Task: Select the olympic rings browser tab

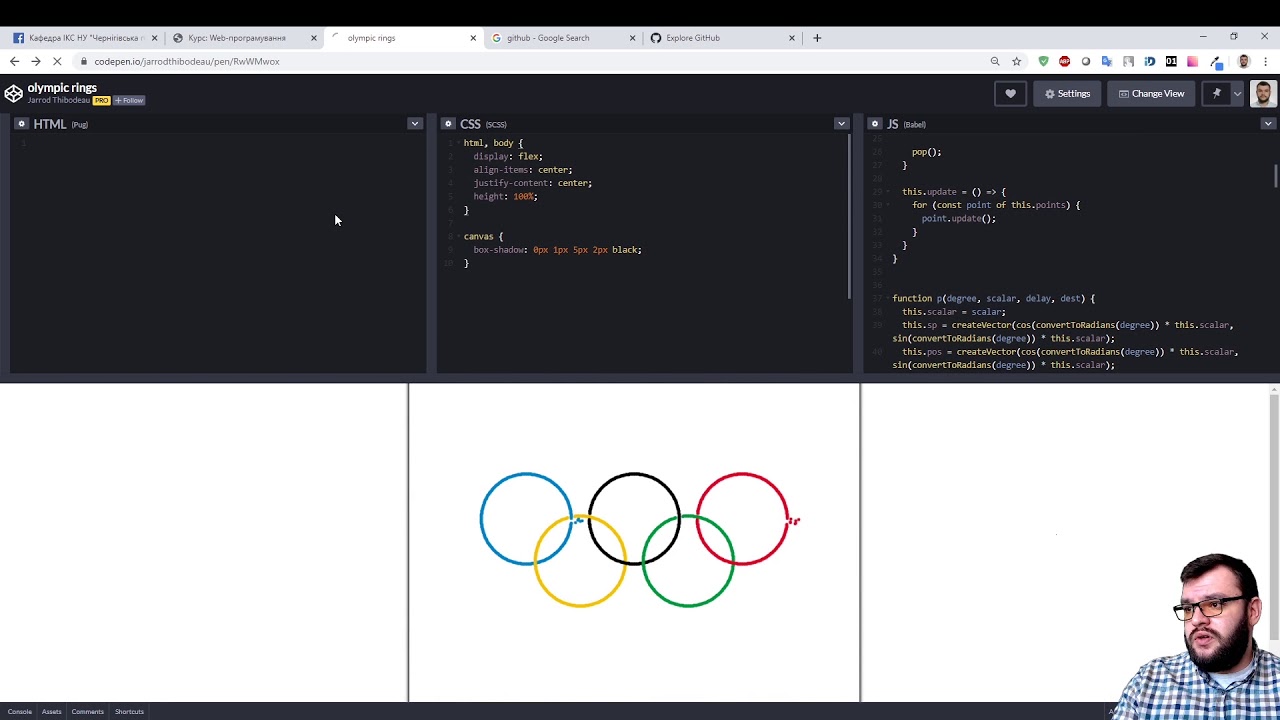Action: 403,38
